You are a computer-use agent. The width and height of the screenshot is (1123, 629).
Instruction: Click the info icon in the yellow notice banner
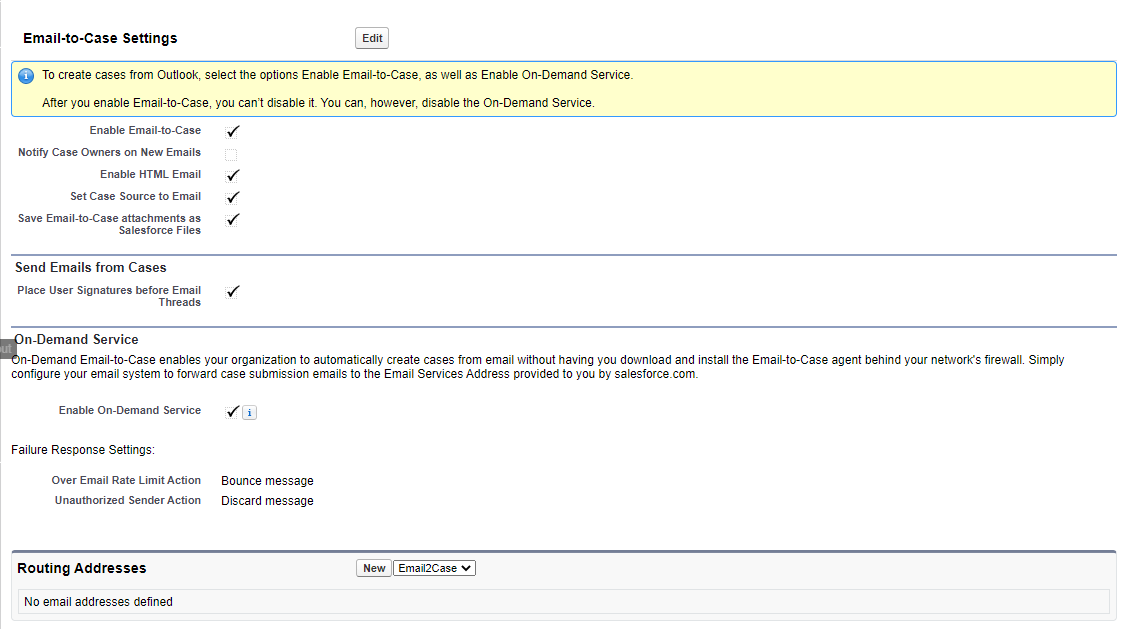coord(26,76)
